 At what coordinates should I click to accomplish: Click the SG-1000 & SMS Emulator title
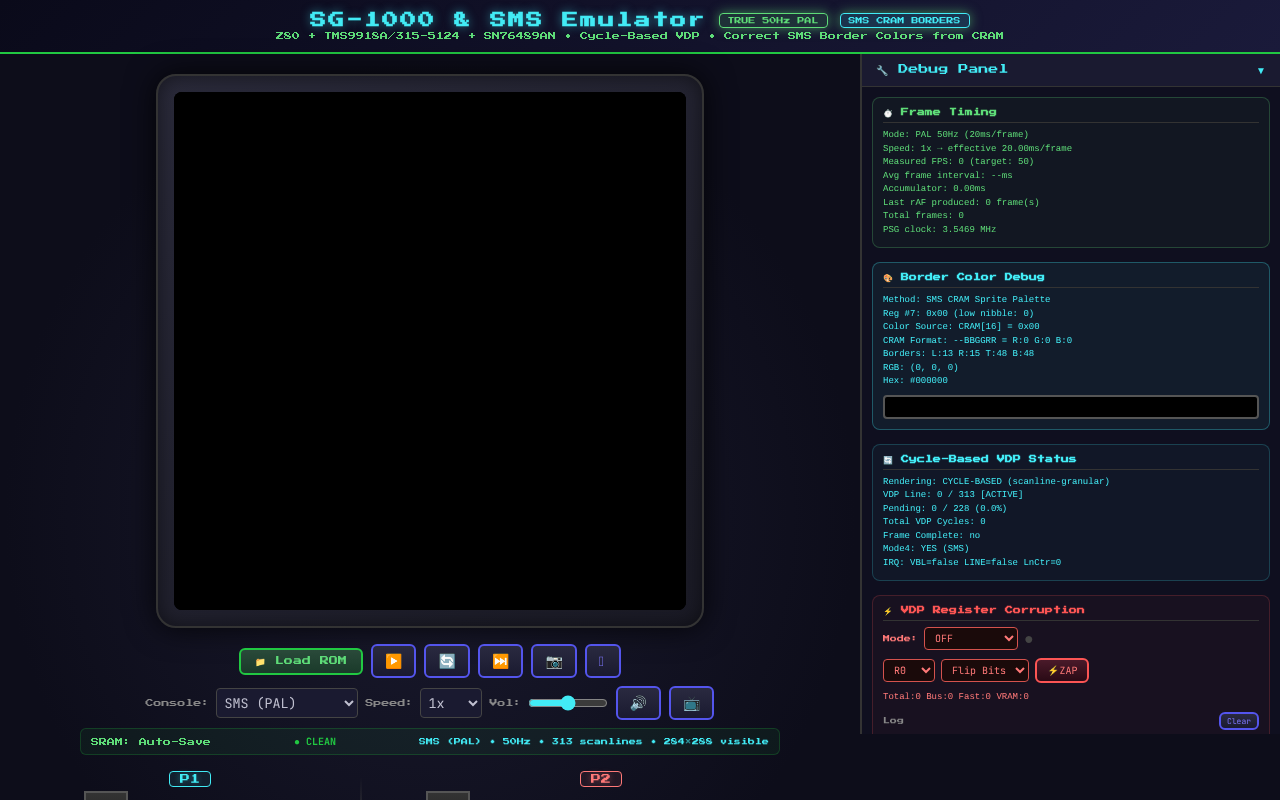pyautogui.click(x=507, y=20)
